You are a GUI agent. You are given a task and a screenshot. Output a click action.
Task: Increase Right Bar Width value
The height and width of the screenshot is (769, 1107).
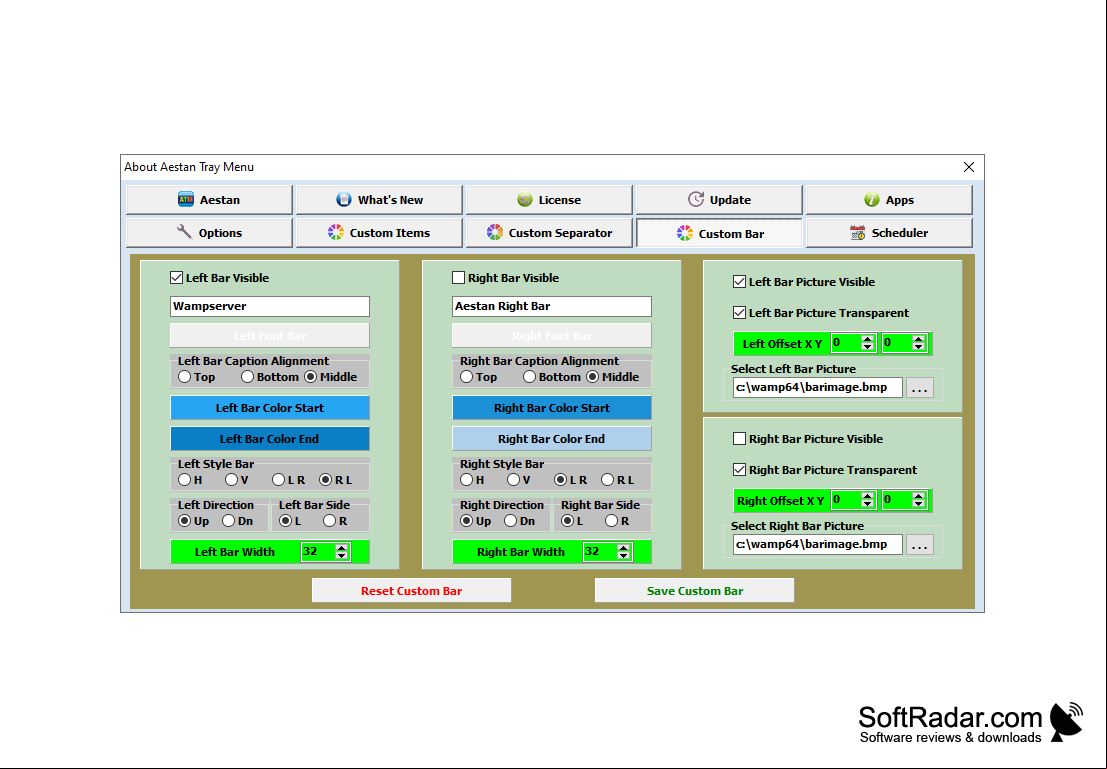click(x=624, y=548)
